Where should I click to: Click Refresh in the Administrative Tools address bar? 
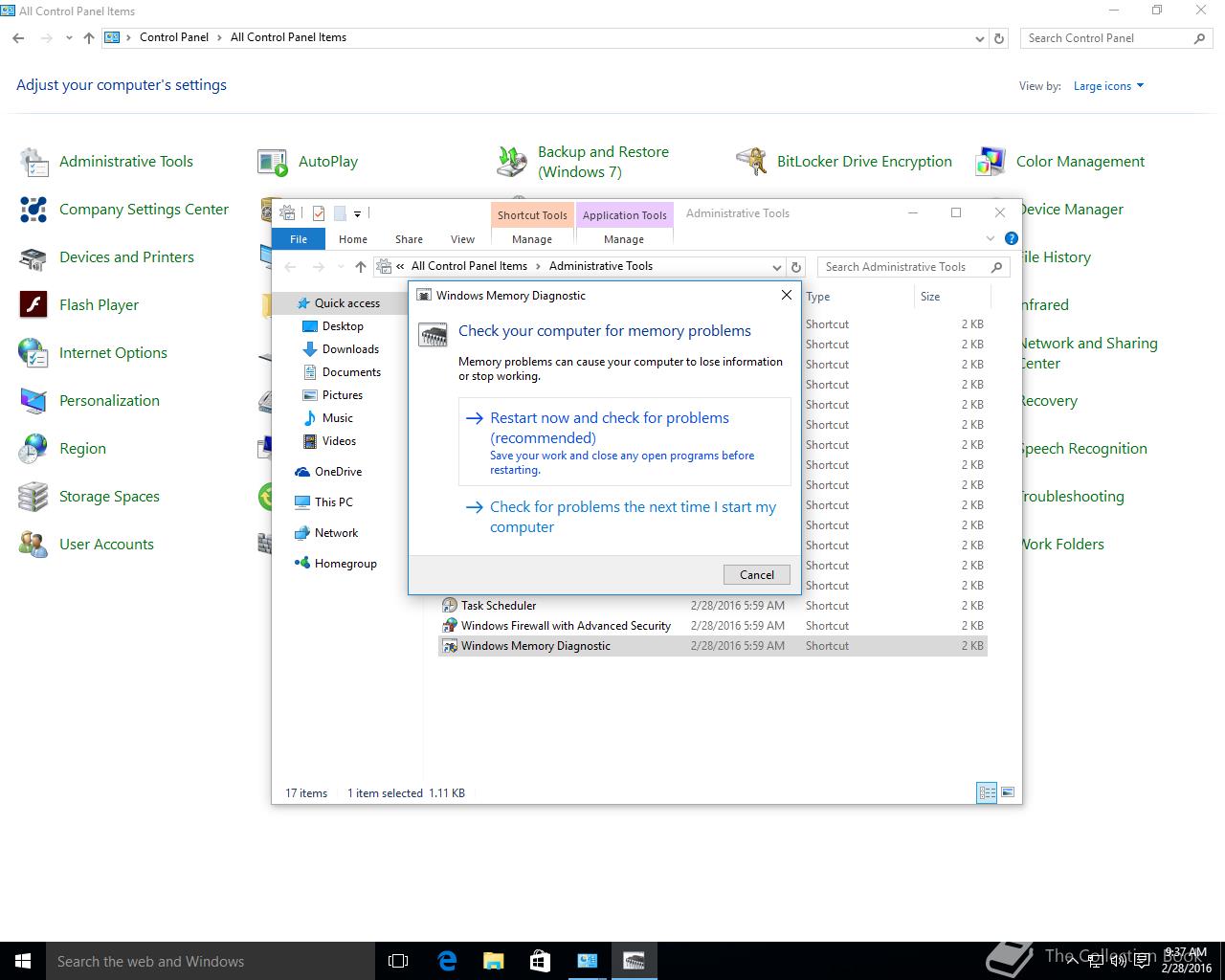point(796,267)
